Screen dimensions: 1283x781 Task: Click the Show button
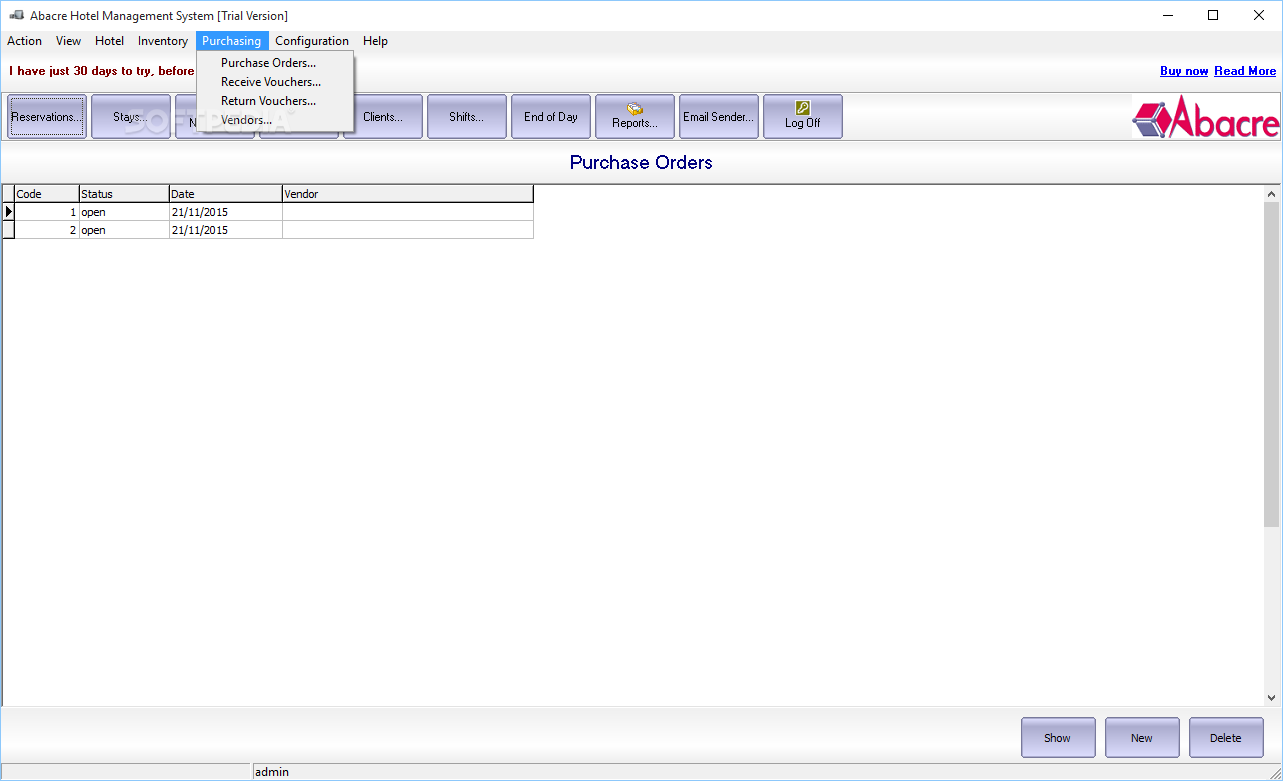click(x=1058, y=738)
